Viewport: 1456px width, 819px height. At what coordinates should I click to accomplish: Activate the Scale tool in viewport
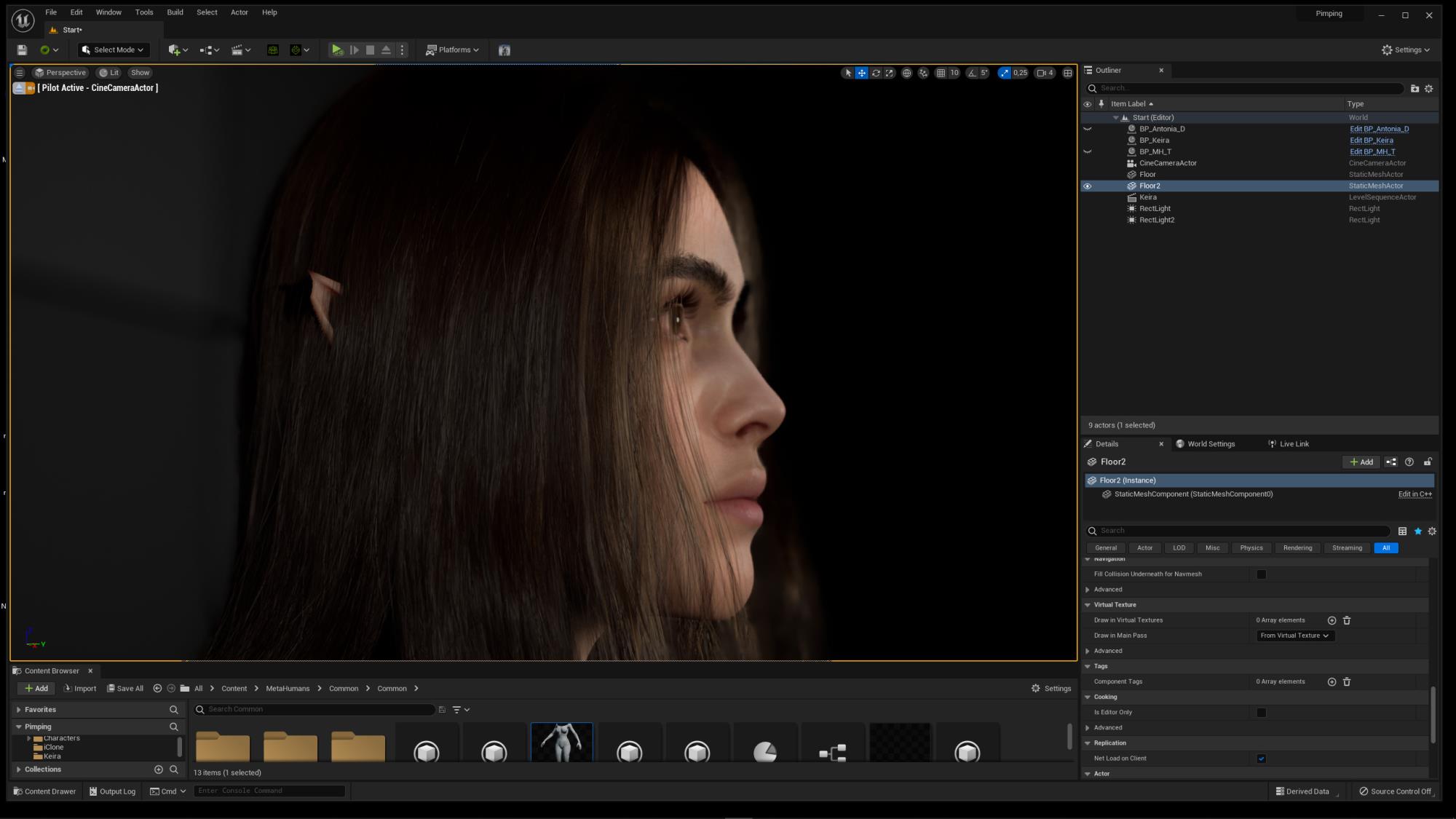click(890, 73)
